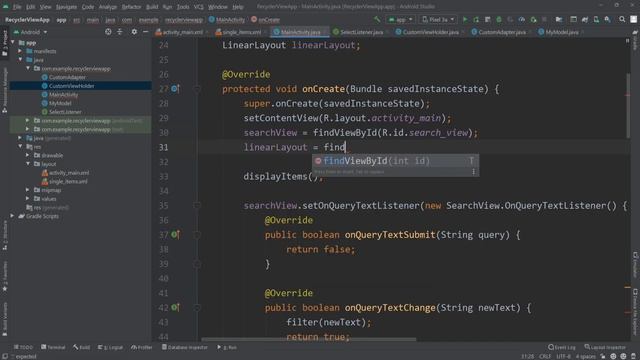This screenshot has width=640, height=360.
Task: Click Sync Project with Gradle icon
Action: (x=585, y=19)
